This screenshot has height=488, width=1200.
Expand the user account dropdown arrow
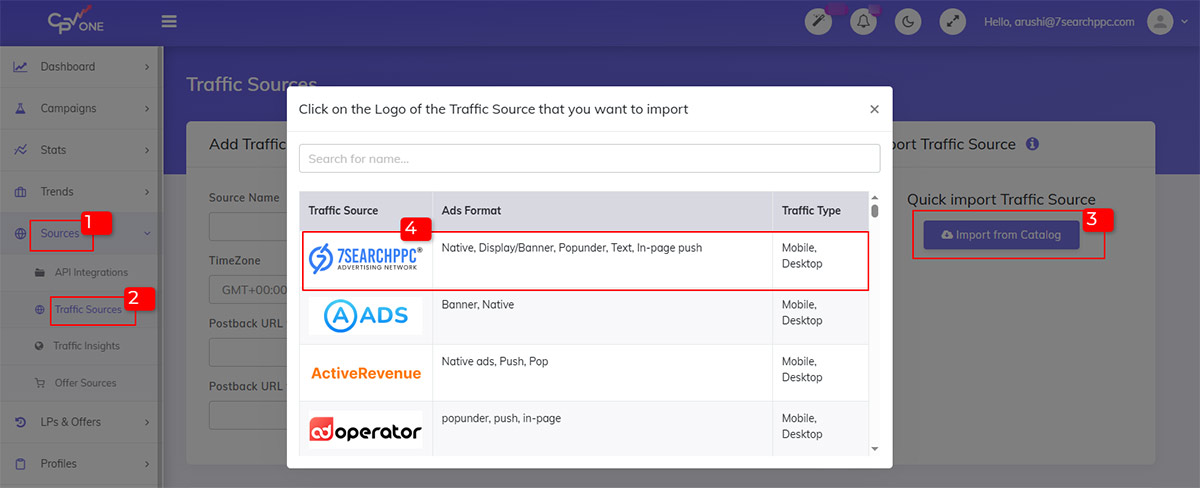(x=1183, y=22)
